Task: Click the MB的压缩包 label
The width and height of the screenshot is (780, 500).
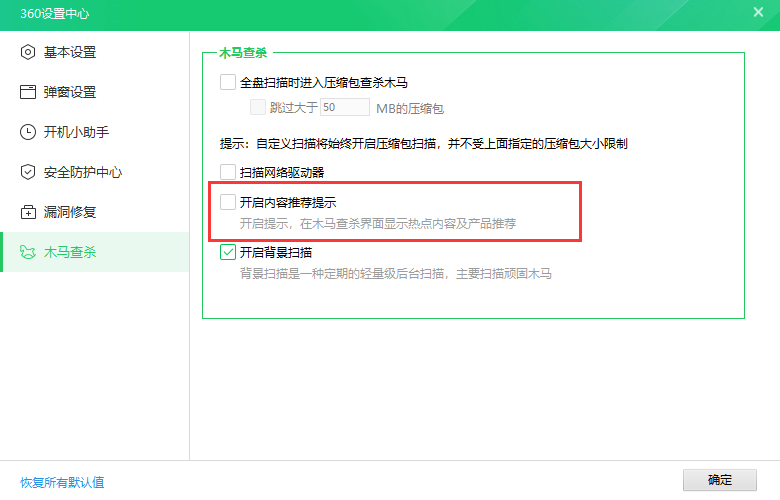Action: point(410,108)
